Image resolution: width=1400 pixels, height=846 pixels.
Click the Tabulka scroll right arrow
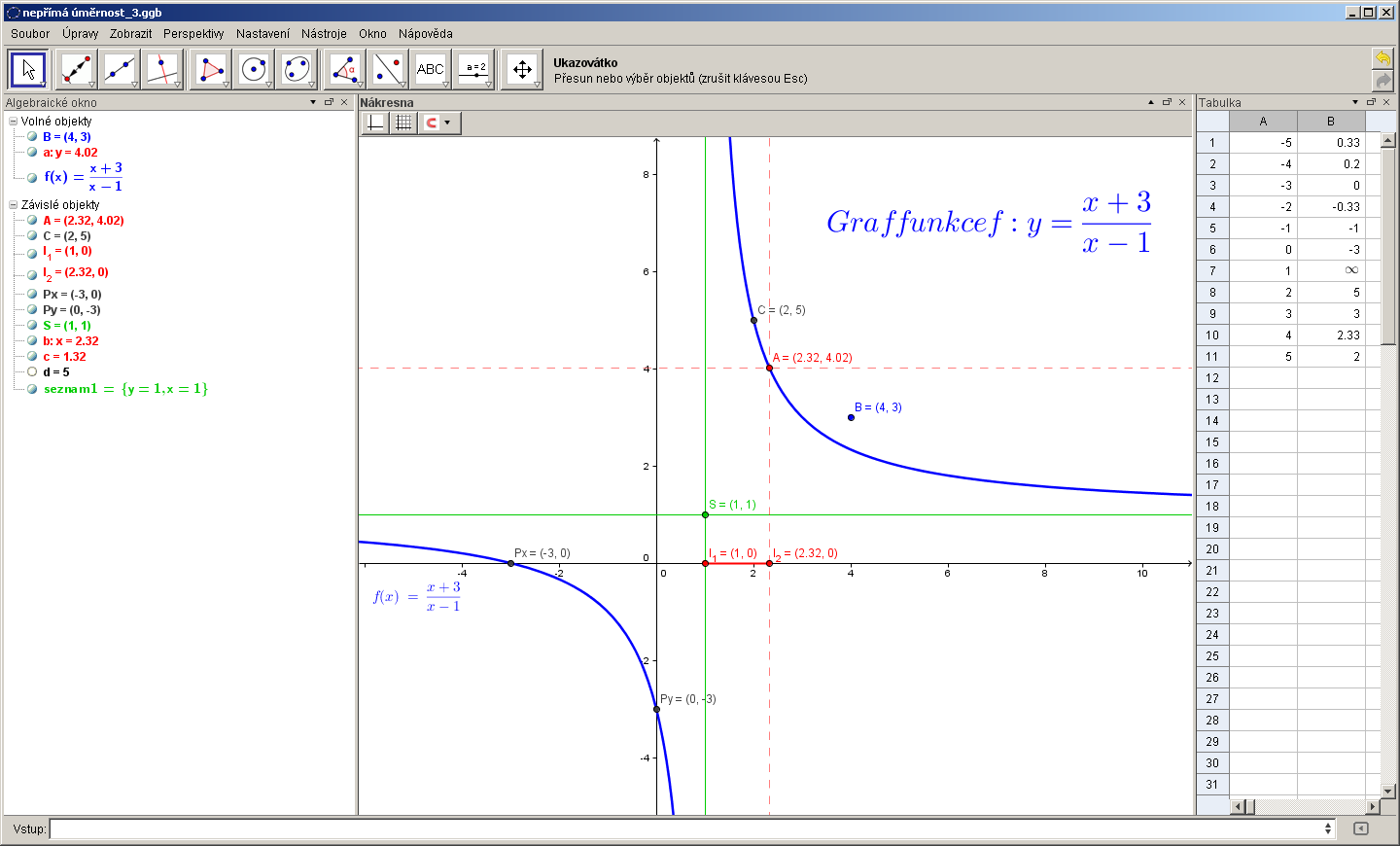pos(1373,806)
